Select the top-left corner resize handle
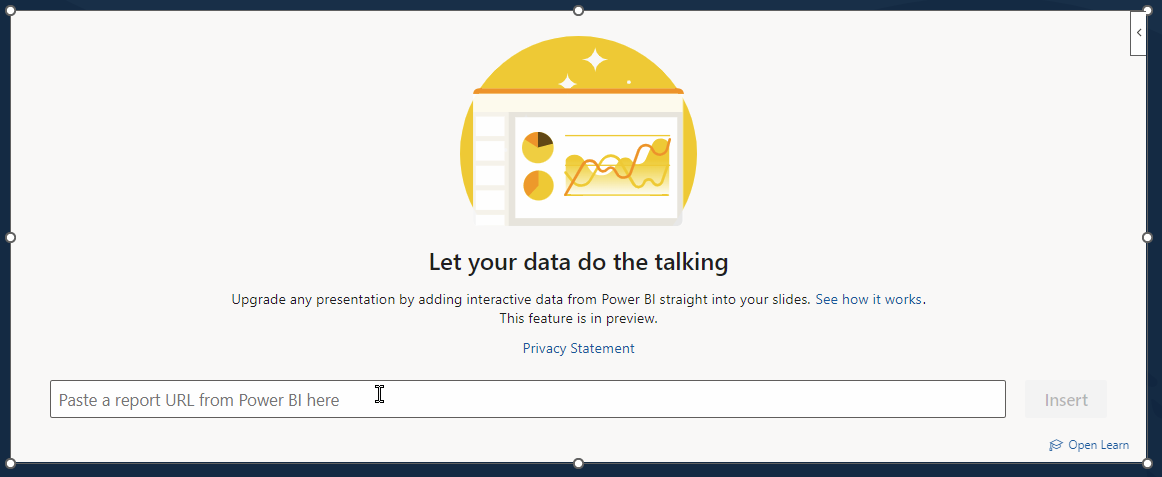Image resolution: width=1162 pixels, height=477 pixels. pos(10,10)
